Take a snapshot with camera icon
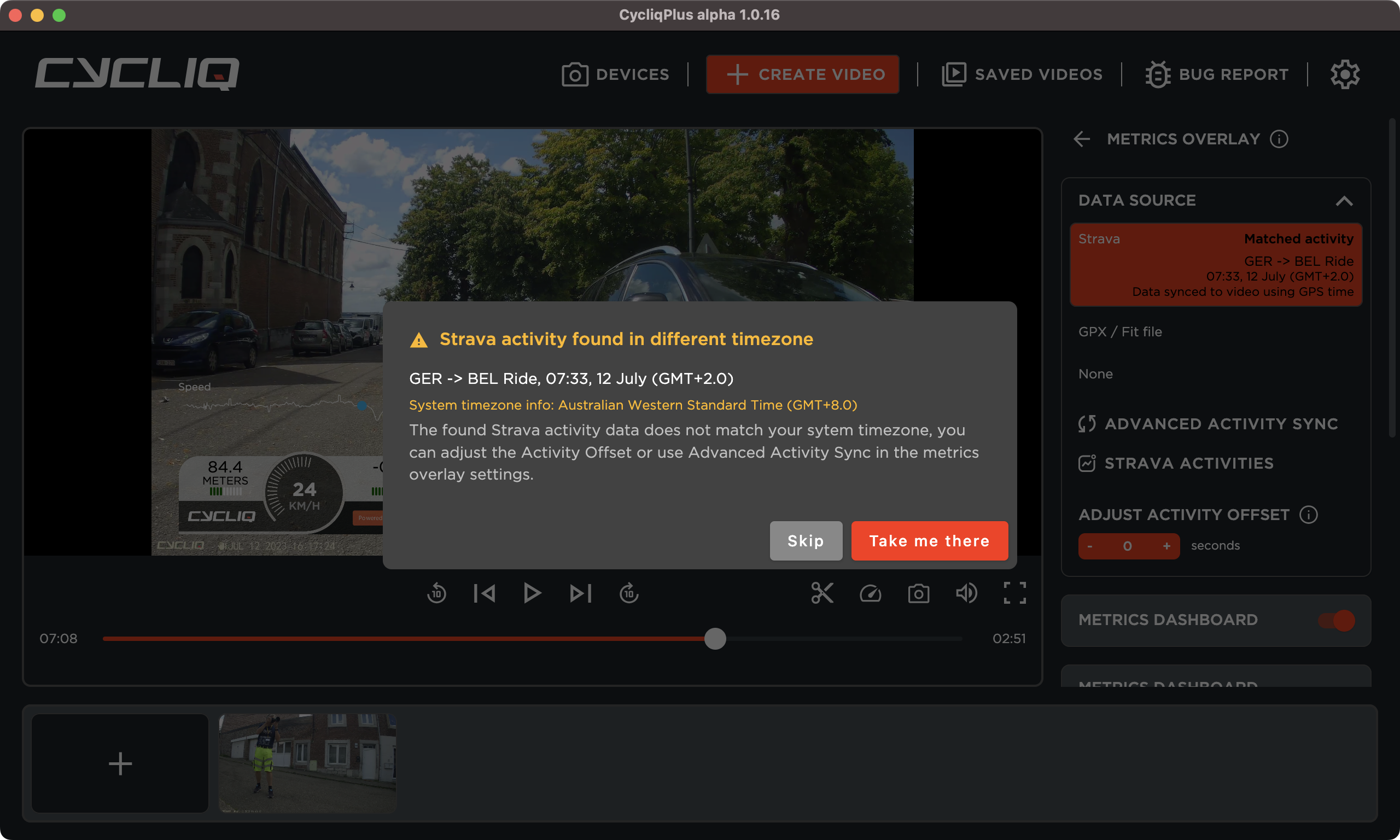The width and height of the screenshot is (1400, 840). point(918,593)
